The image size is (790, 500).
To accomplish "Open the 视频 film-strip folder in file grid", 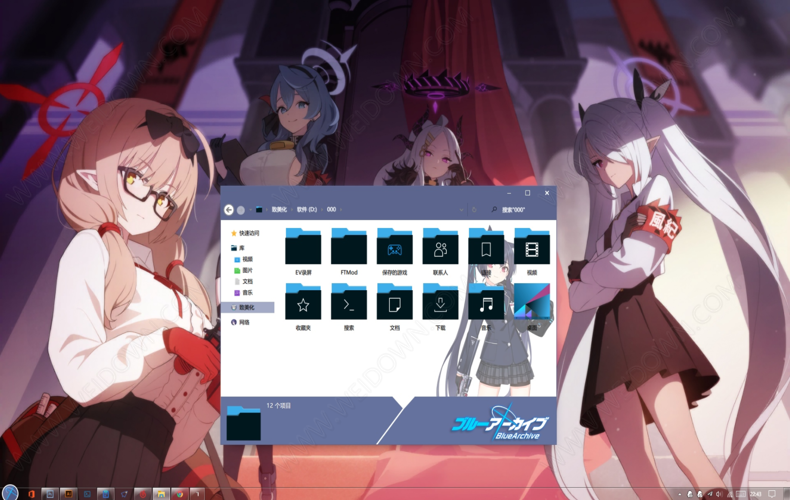I will click(x=532, y=252).
